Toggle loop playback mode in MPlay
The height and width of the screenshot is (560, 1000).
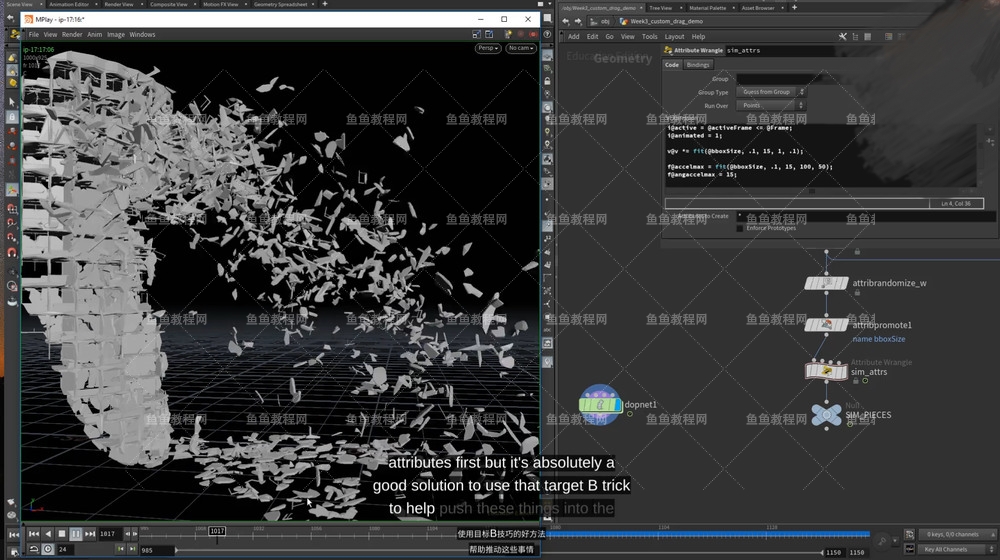pos(34,549)
